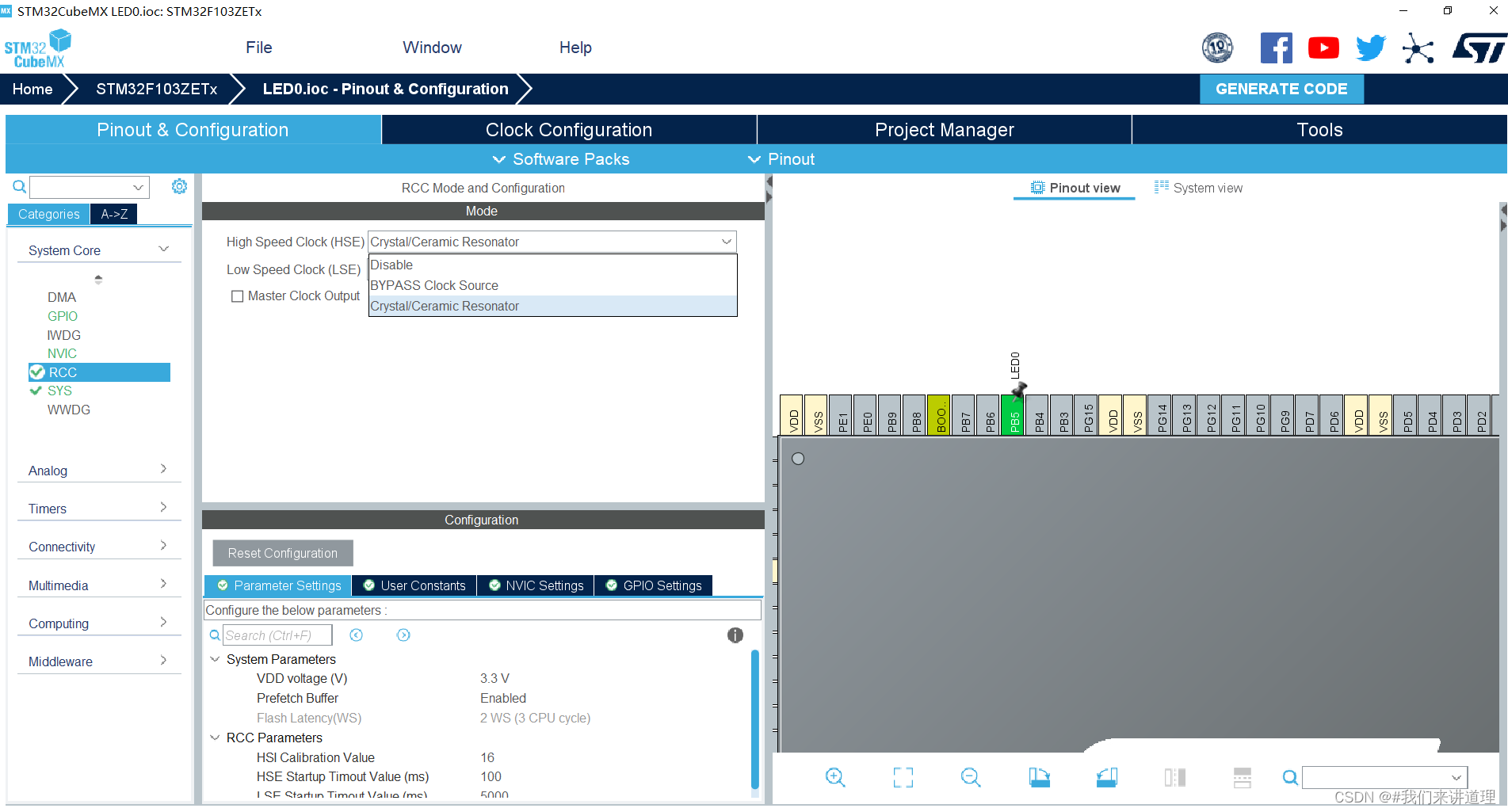Toggle the split view icon
The height and width of the screenshot is (812, 1508).
click(x=1175, y=777)
